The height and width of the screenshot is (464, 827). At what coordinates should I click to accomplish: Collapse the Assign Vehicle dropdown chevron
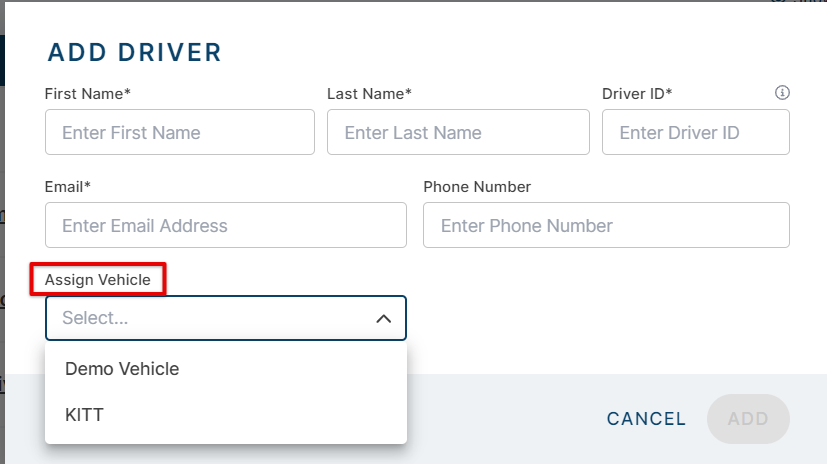click(x=383, y=319)
